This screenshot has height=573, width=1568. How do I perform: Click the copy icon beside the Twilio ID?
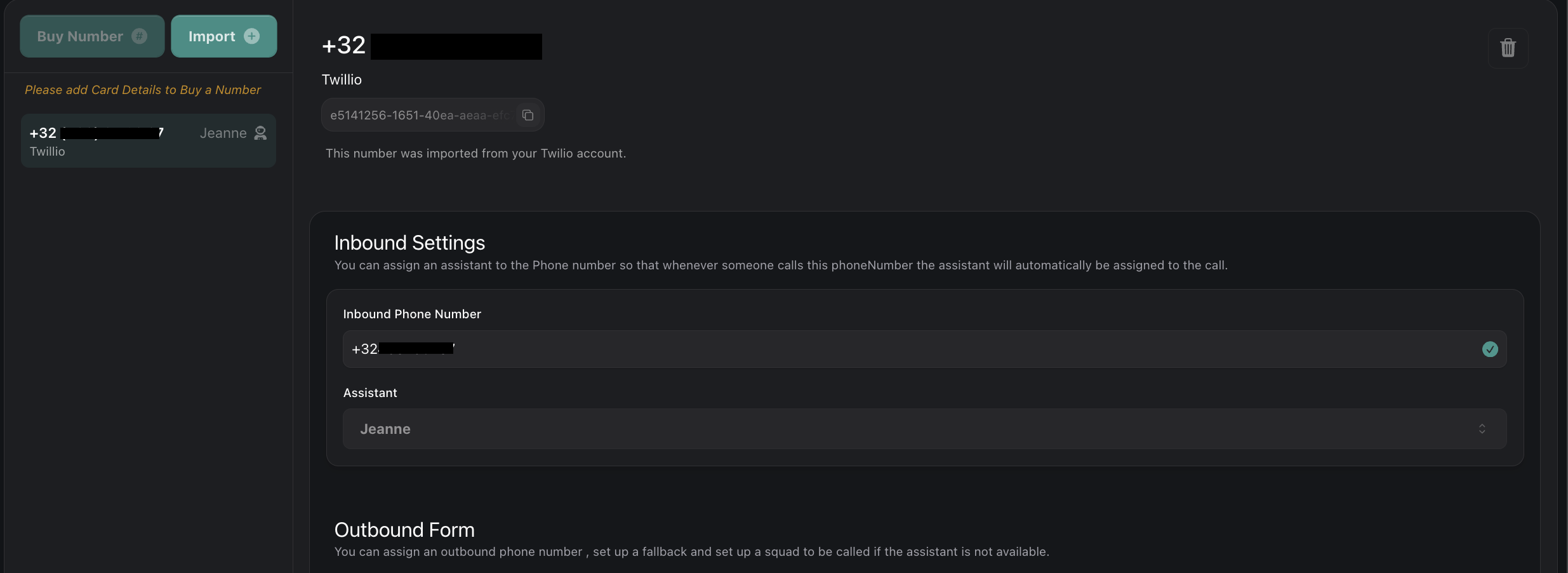point(527,115)
